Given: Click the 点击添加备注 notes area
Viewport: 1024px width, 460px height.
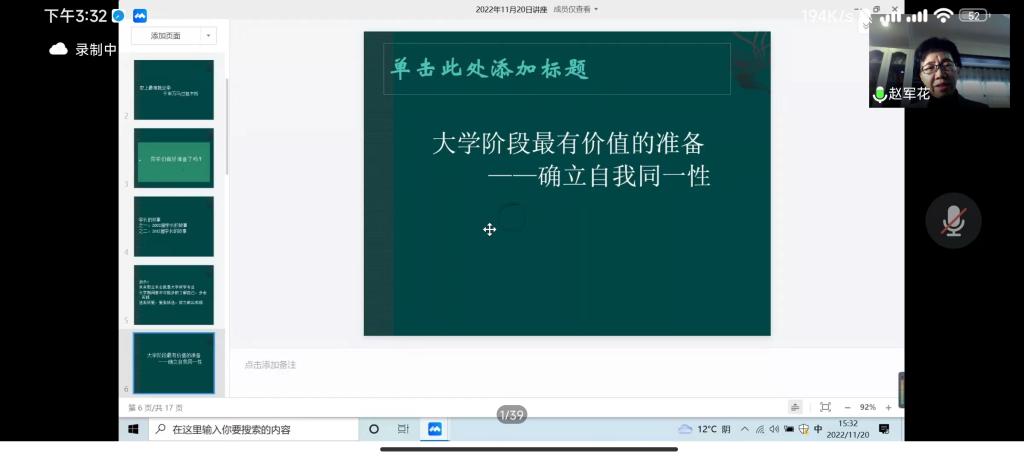Looking at the screenshot, I should point(270,365).
